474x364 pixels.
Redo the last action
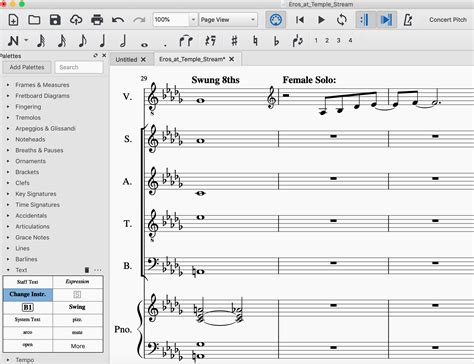click(139, 20)
